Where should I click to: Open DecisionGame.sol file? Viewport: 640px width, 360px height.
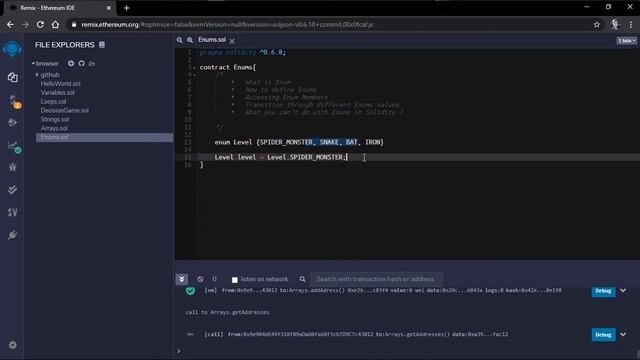tap(64, 111)
